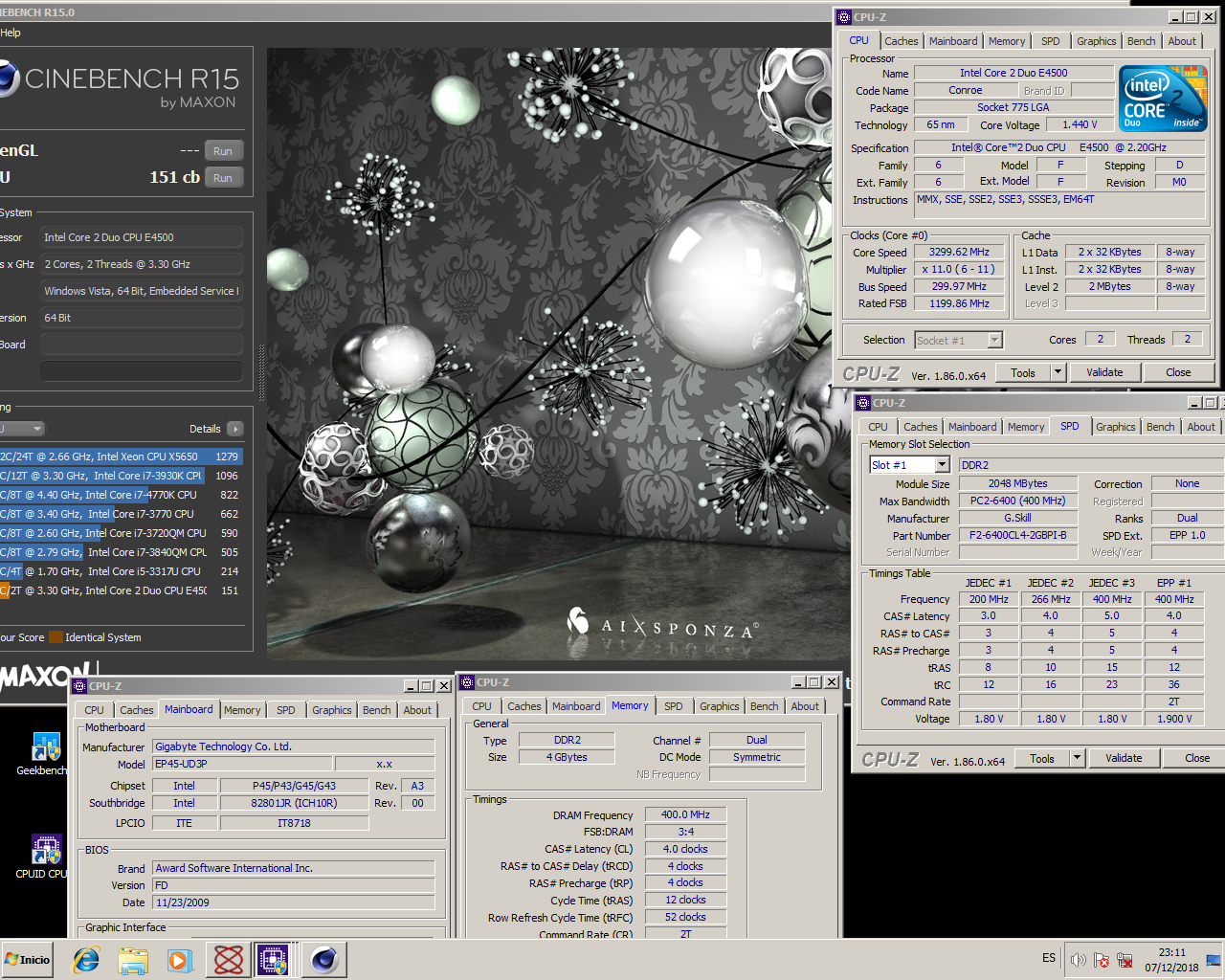Image resolution: width=1225 pixels, height=980 pixels.
Task: Select About tab in the Mainboard CPU-Z window
Action: (x=417, y=710)
